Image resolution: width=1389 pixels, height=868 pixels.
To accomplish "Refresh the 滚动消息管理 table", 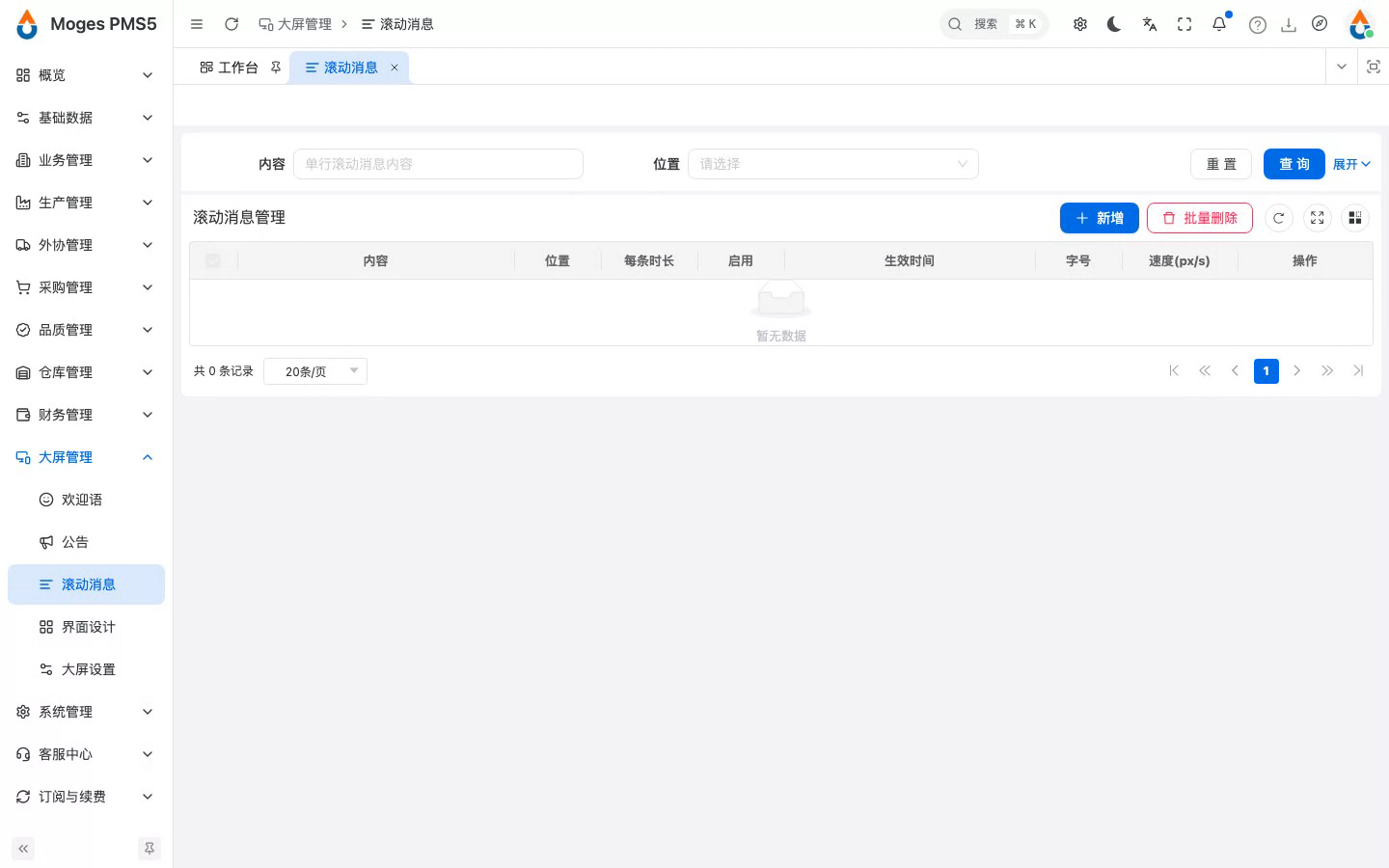I will click(1278, 218).
